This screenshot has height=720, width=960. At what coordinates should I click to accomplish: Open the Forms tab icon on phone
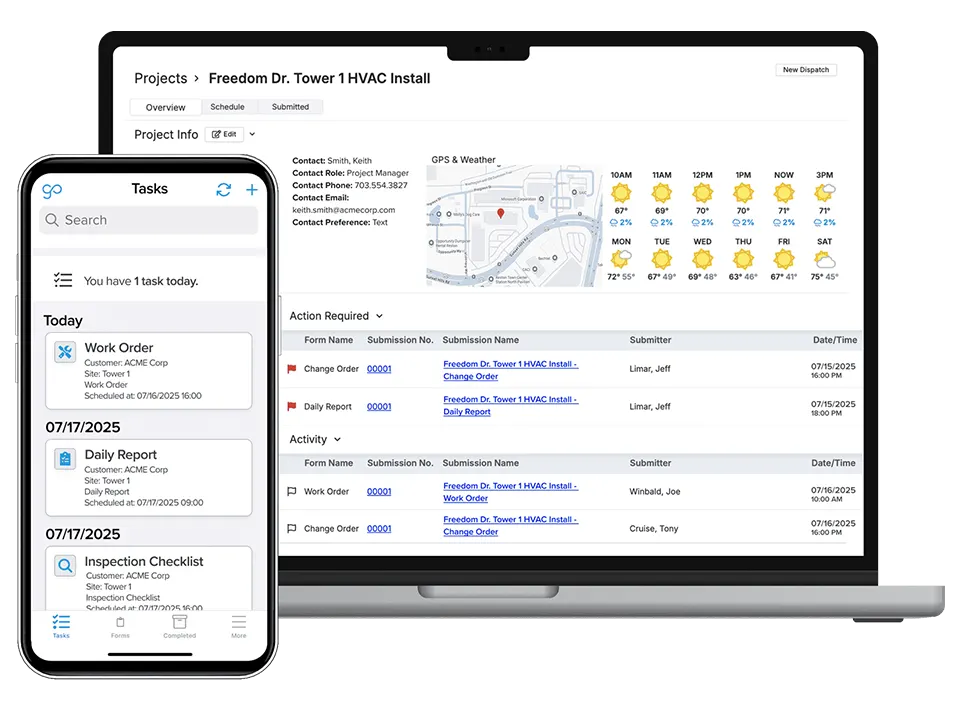click(x=120, y=626)
